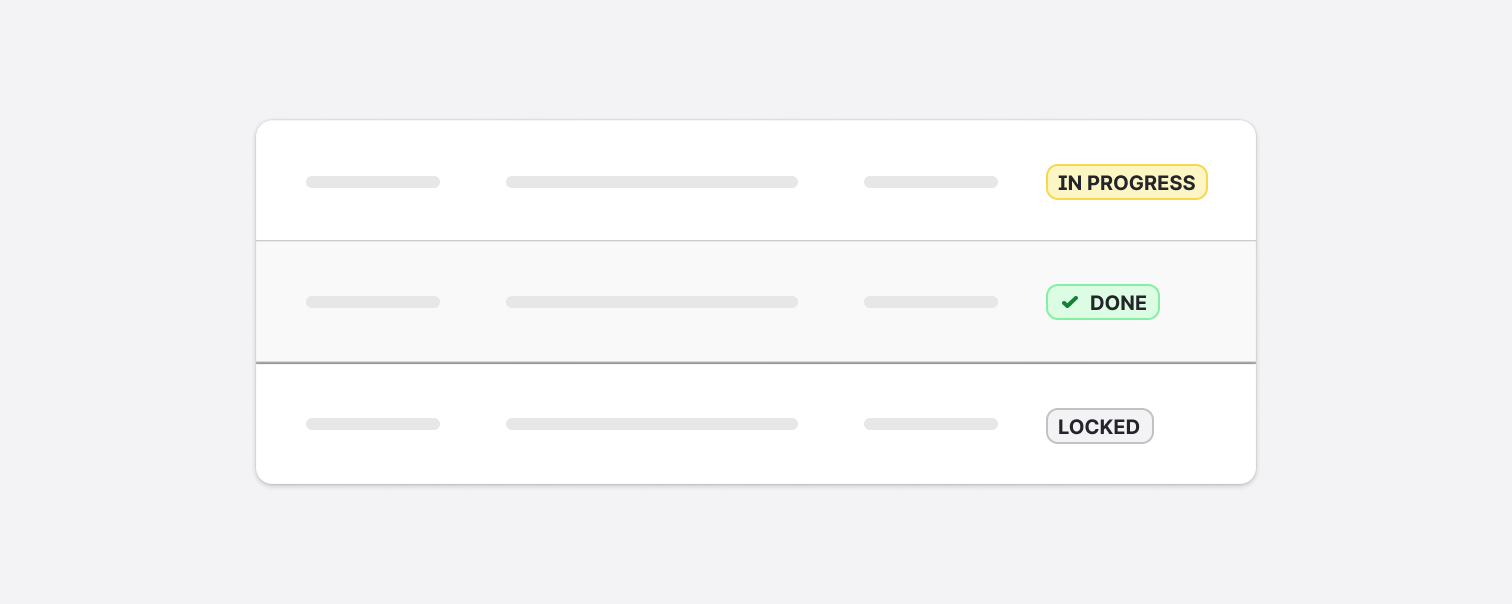Click placeholder bar just before LOCKED badge
Image resolution: width=1512 pixels, height=604 pixels.
930,424
